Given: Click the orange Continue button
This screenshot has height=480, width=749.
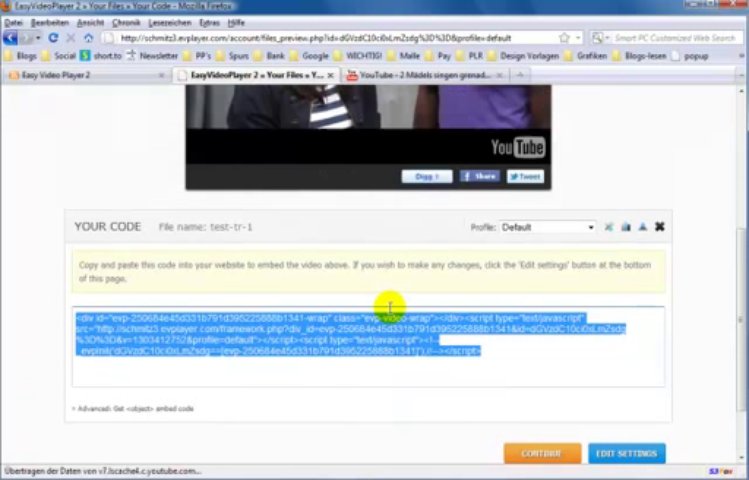Looking at the screenshot, I should pos(541,453).
